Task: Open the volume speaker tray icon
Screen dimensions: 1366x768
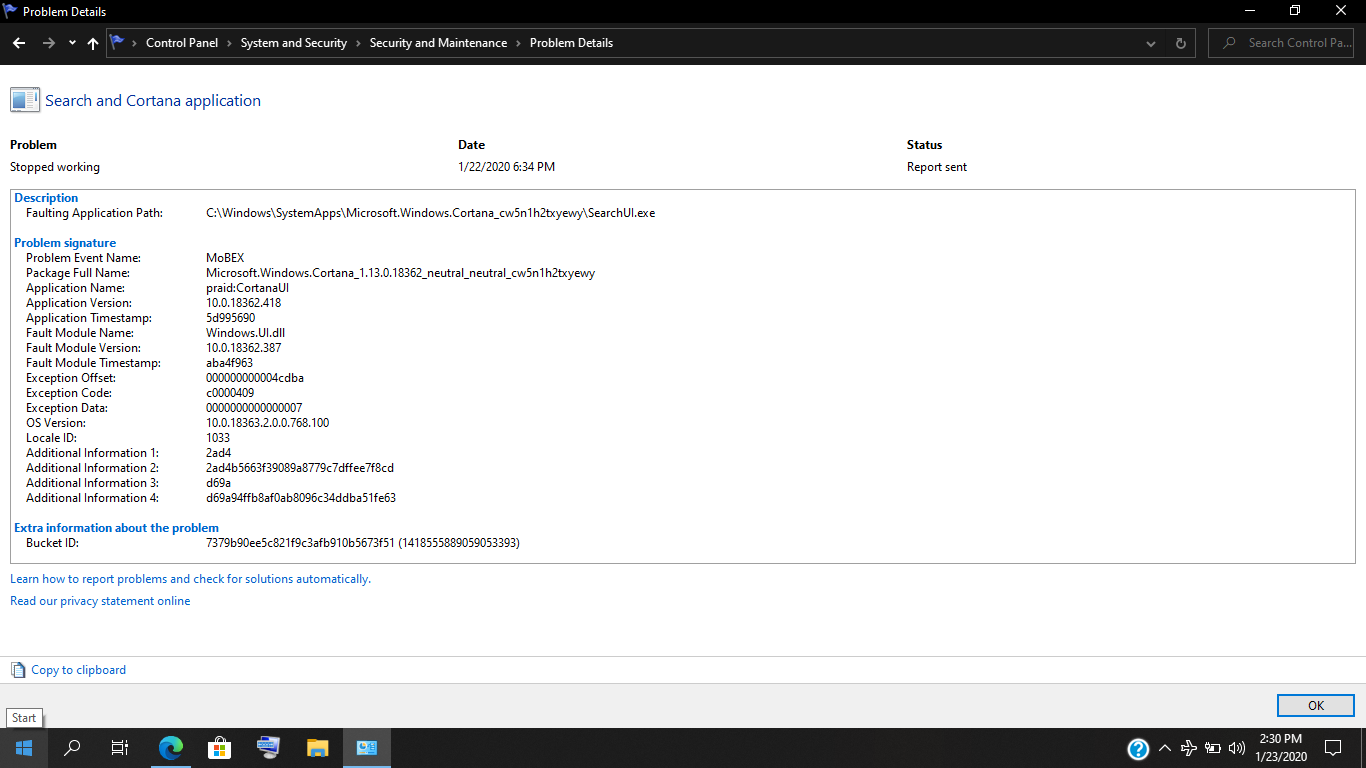Action: pyautogui.click(x=1237, y=747)
